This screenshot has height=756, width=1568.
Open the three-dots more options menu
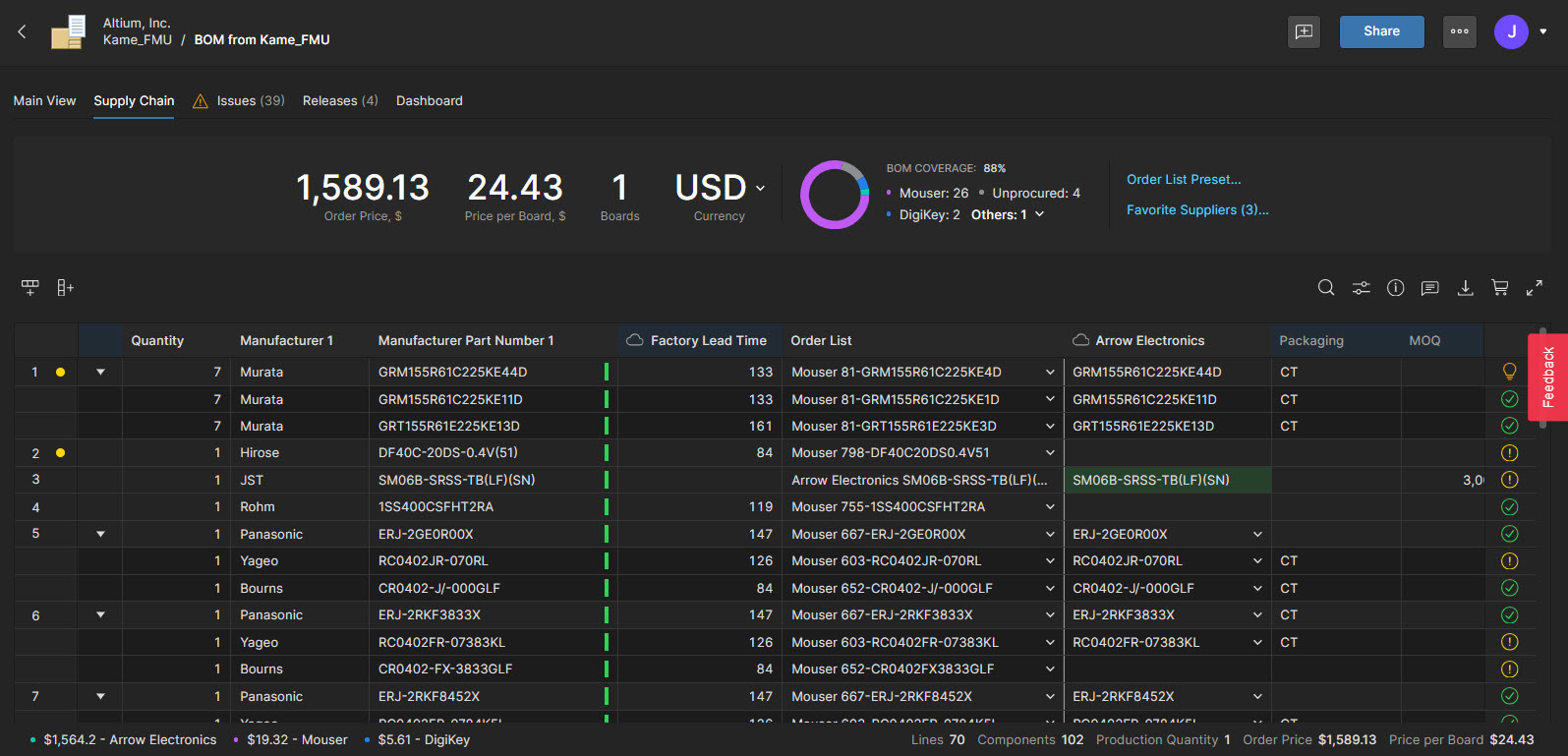click(1460, 31)
